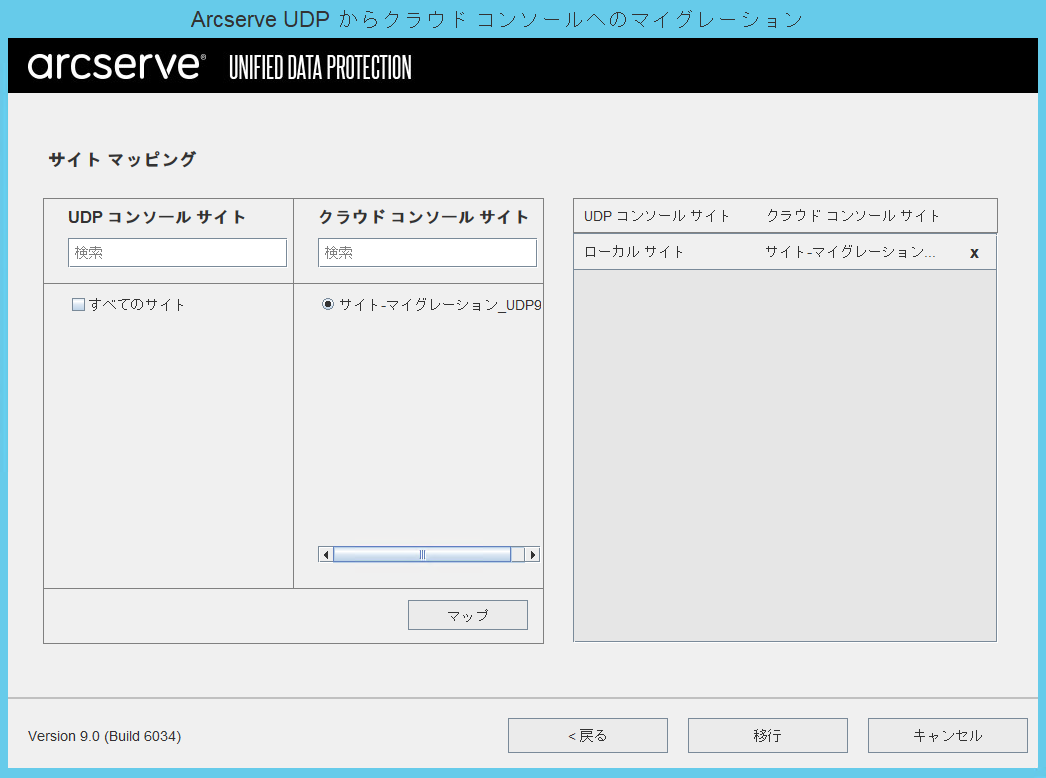Image resolution: width=1046 pixels, height=778 pixels.
Task: Click the サイト マッピング heading
Action: coord(122,159)
